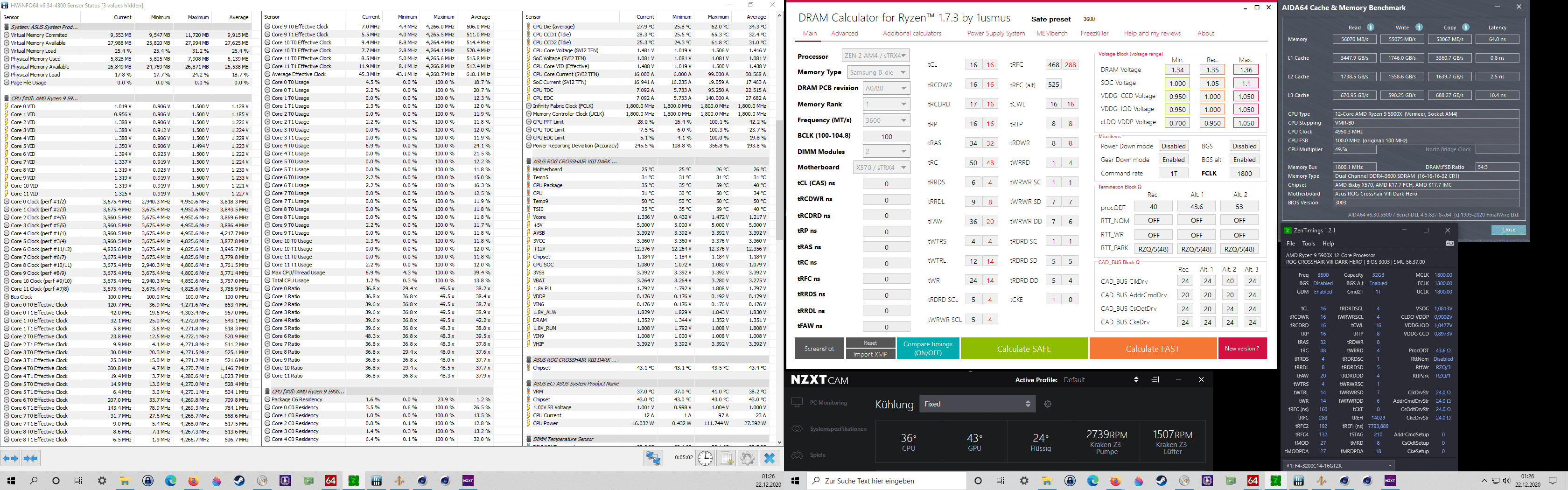1568x490 pixels.
Task: Click HWiNFO vertical scrollbar
Action: point(779,180)
